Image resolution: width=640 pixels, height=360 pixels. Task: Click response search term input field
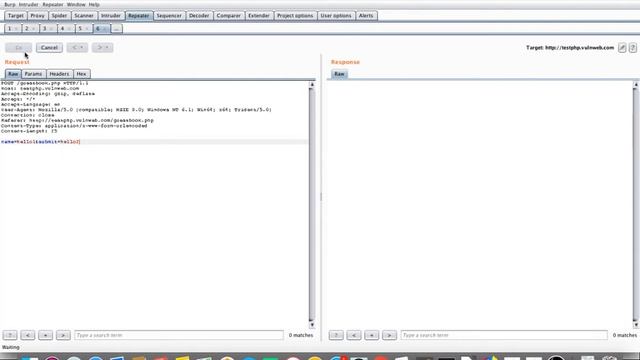coord(504,335)
